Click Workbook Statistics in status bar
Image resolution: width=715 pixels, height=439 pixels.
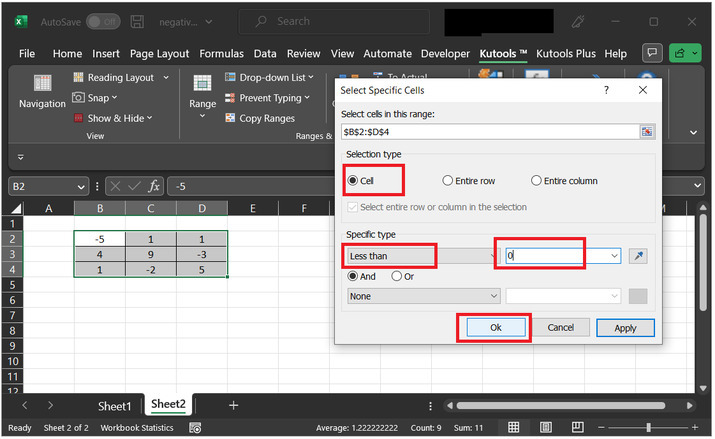point(137,428)
